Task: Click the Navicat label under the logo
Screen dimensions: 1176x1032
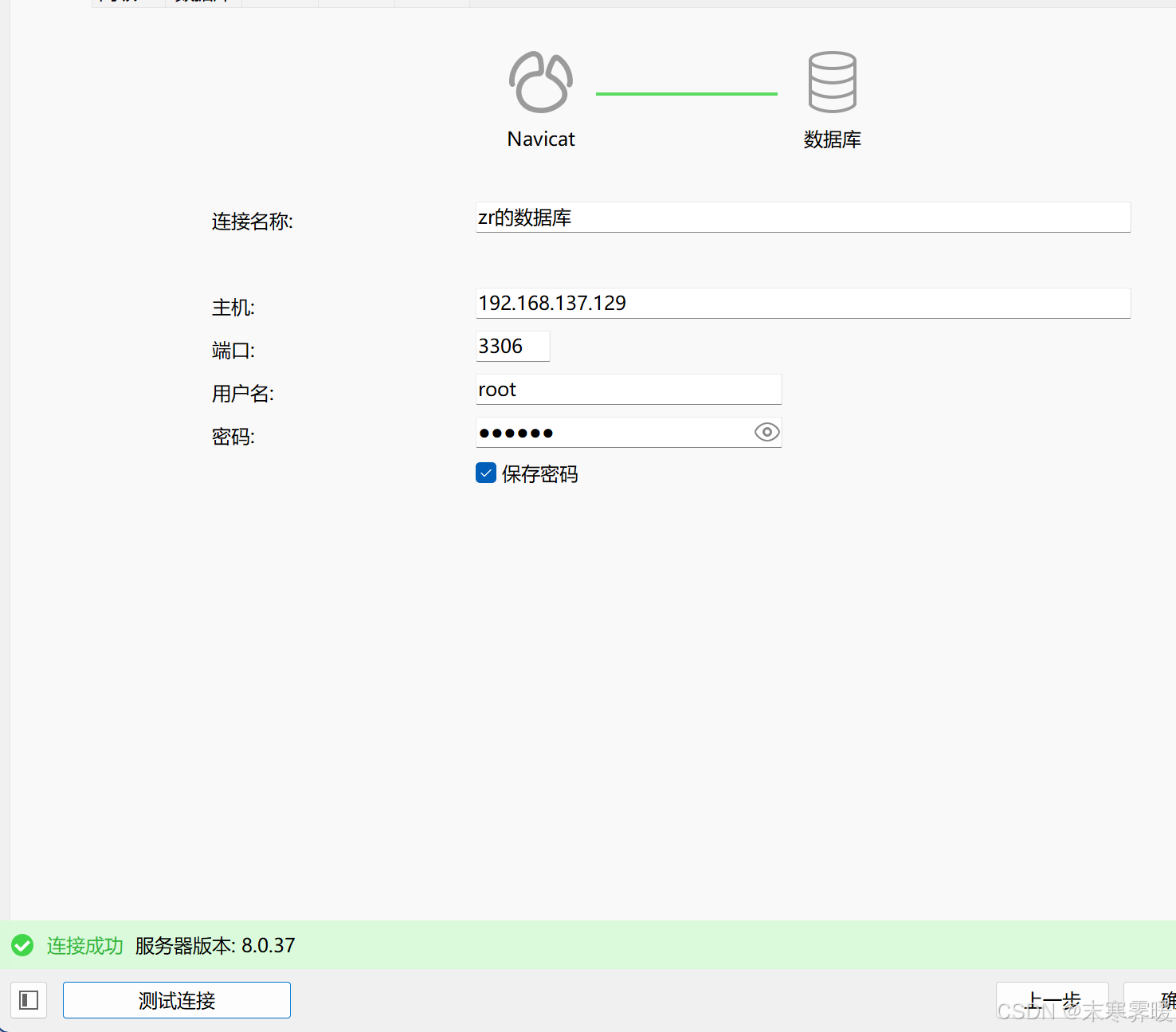Action: click(x=541, y=139)
